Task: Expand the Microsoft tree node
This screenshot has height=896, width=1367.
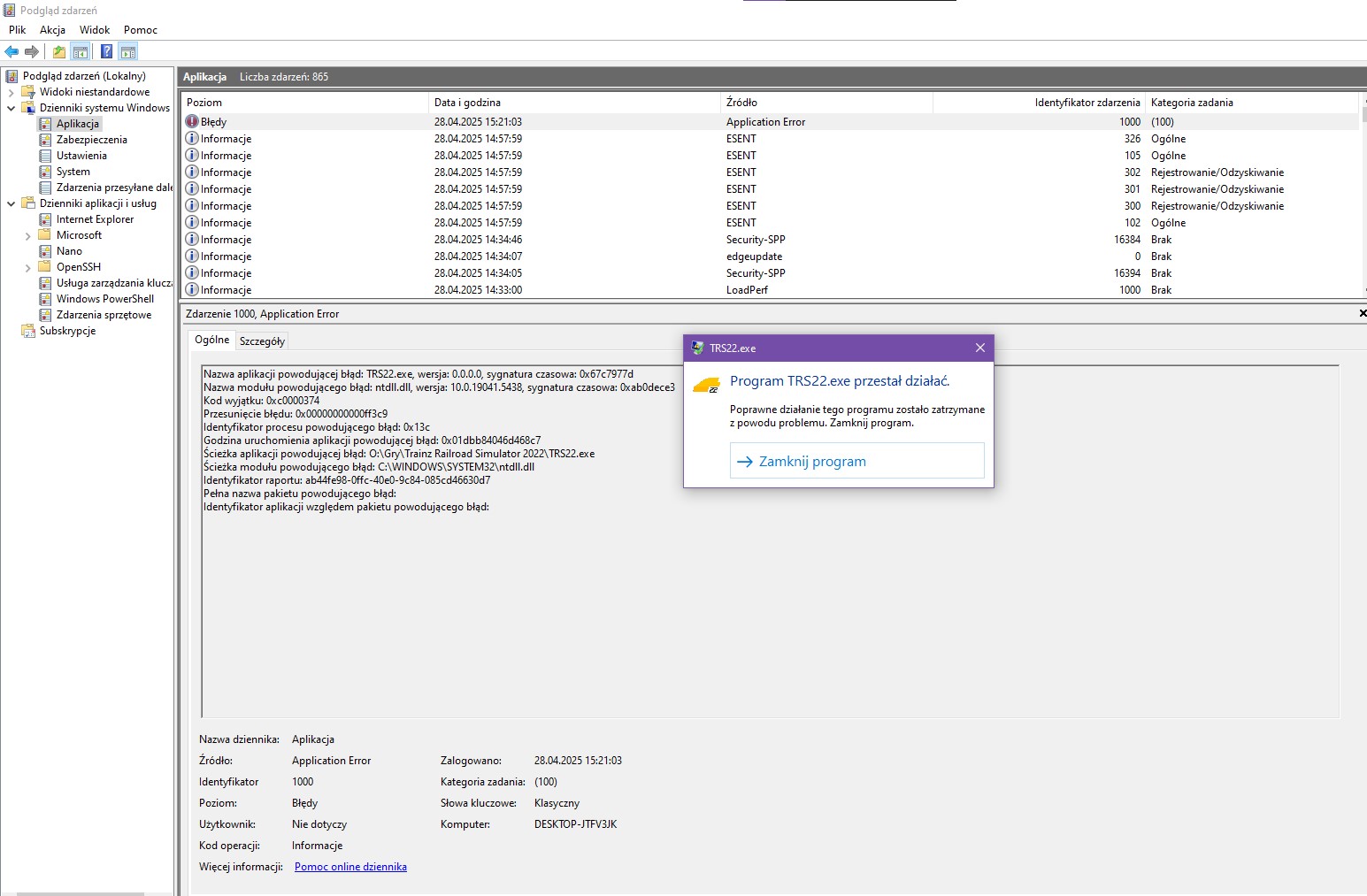Action: 28,236
